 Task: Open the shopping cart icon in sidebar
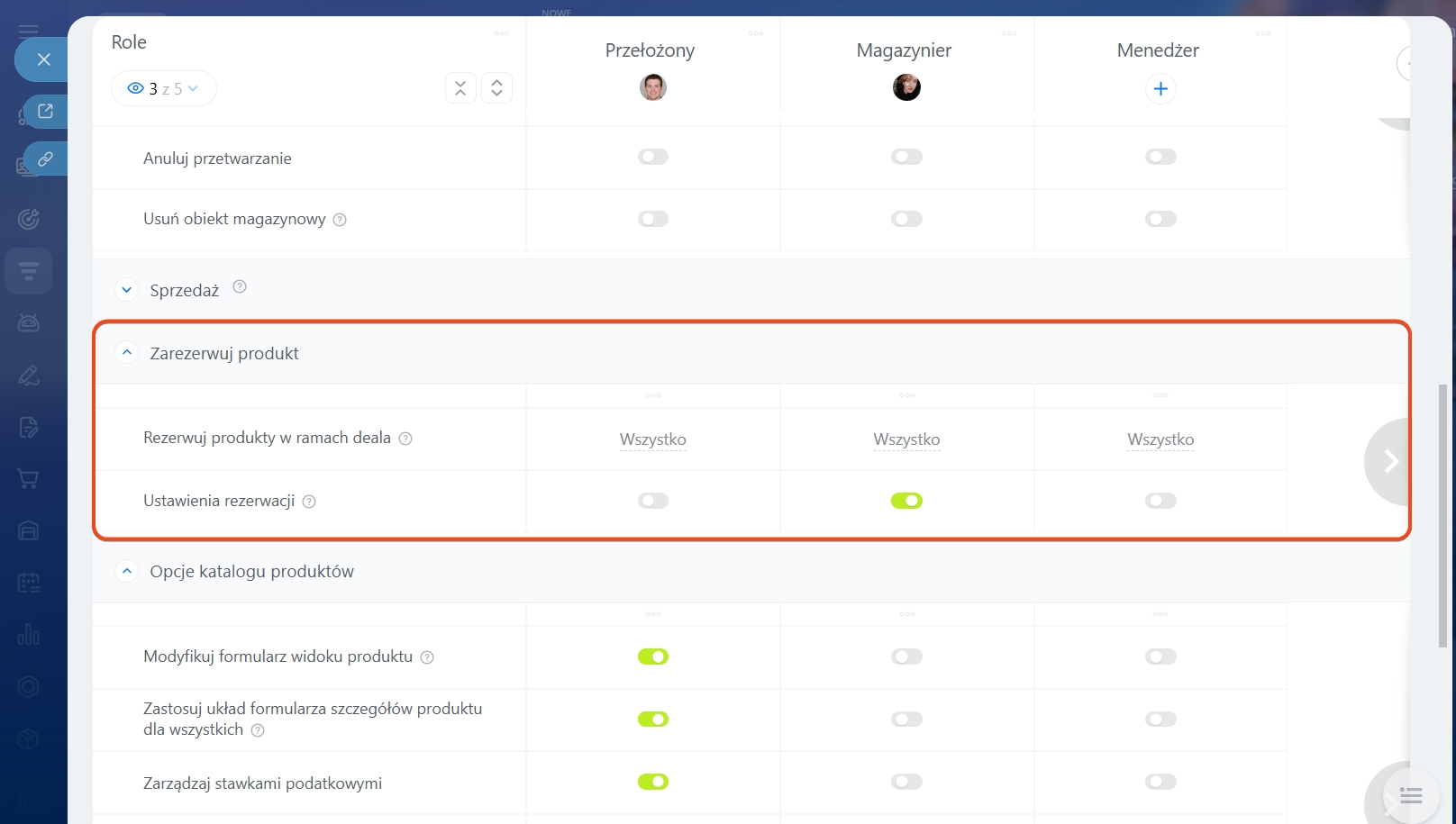[x=29, y=479]
